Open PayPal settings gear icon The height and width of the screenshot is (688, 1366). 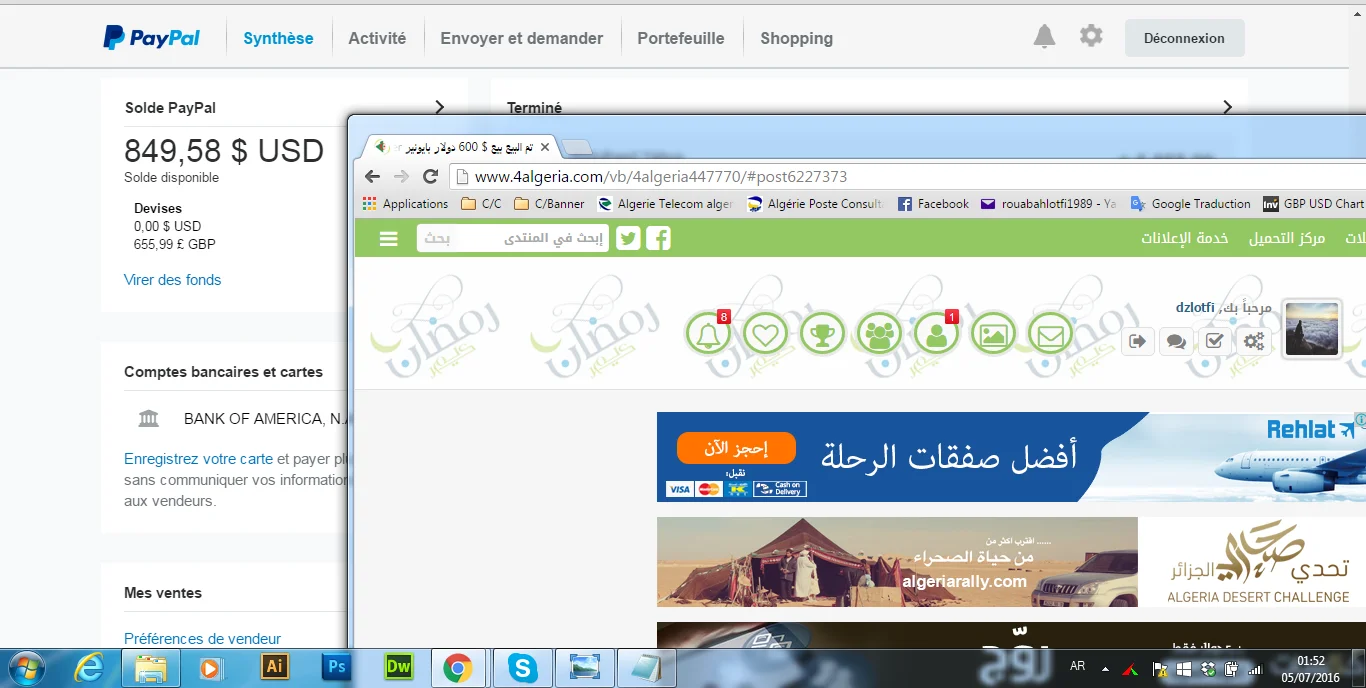[x=1091, y=37]
